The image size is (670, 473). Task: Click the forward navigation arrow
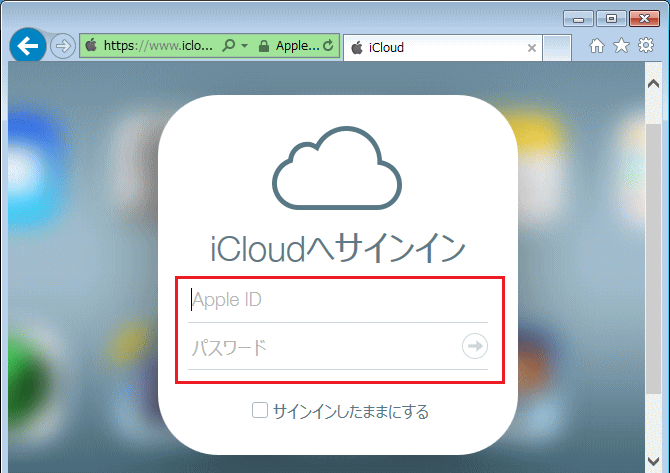coord(63,46)
